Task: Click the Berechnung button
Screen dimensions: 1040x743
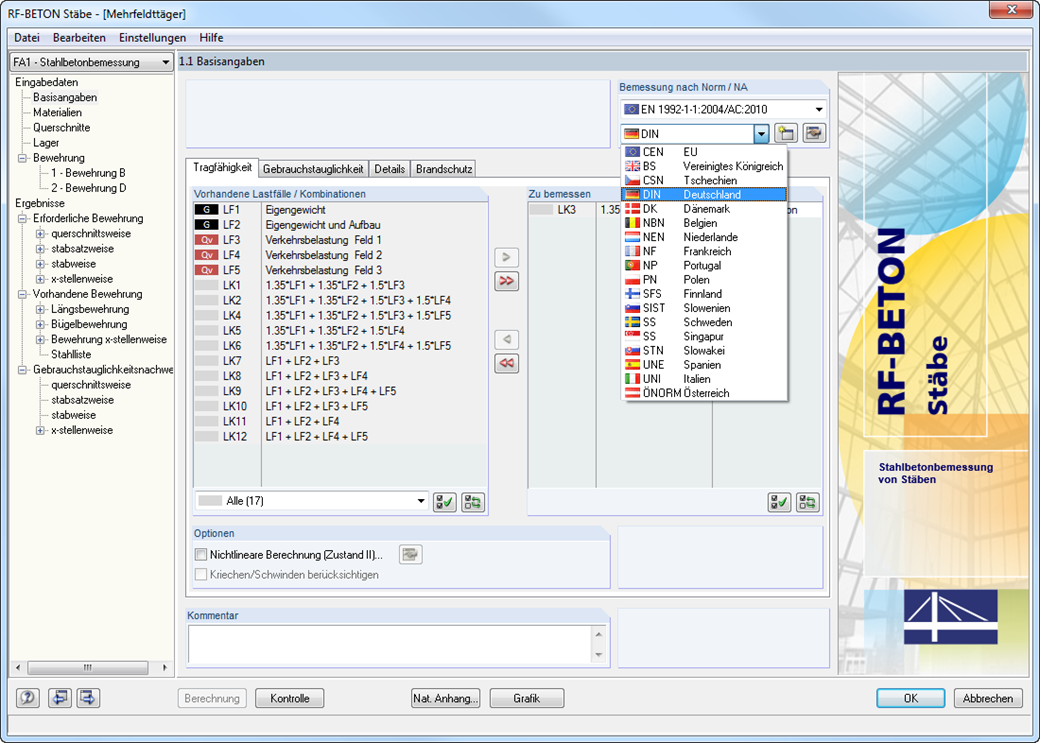Action: (x=212, y=699)
